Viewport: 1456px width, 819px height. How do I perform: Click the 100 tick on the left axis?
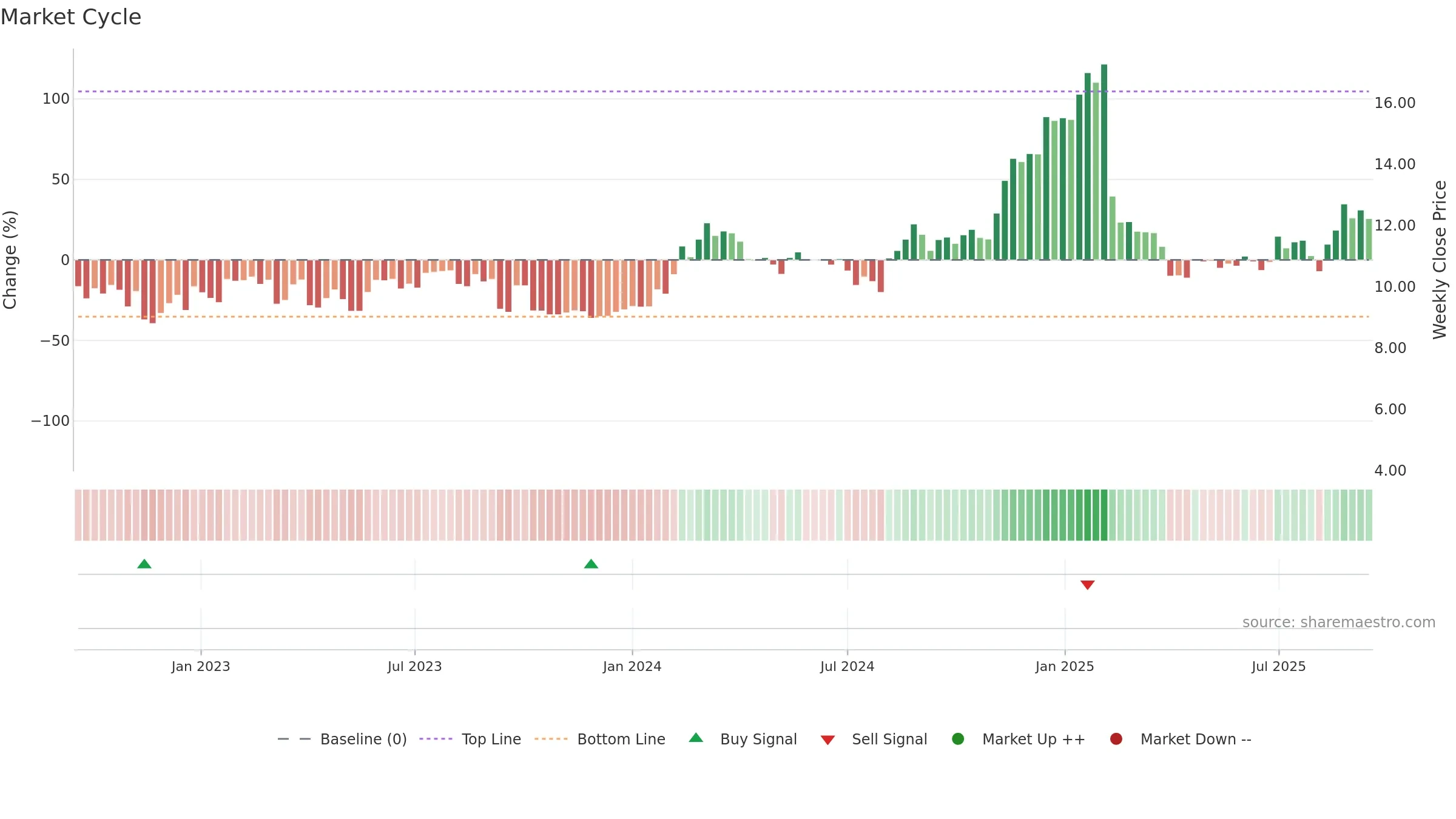56,99
